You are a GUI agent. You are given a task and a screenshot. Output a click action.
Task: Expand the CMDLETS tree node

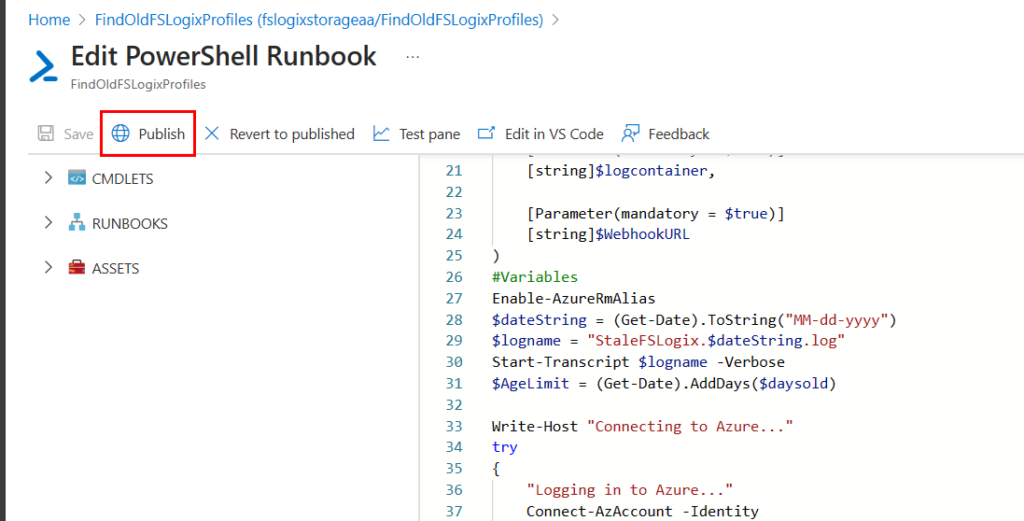[48, 178]
